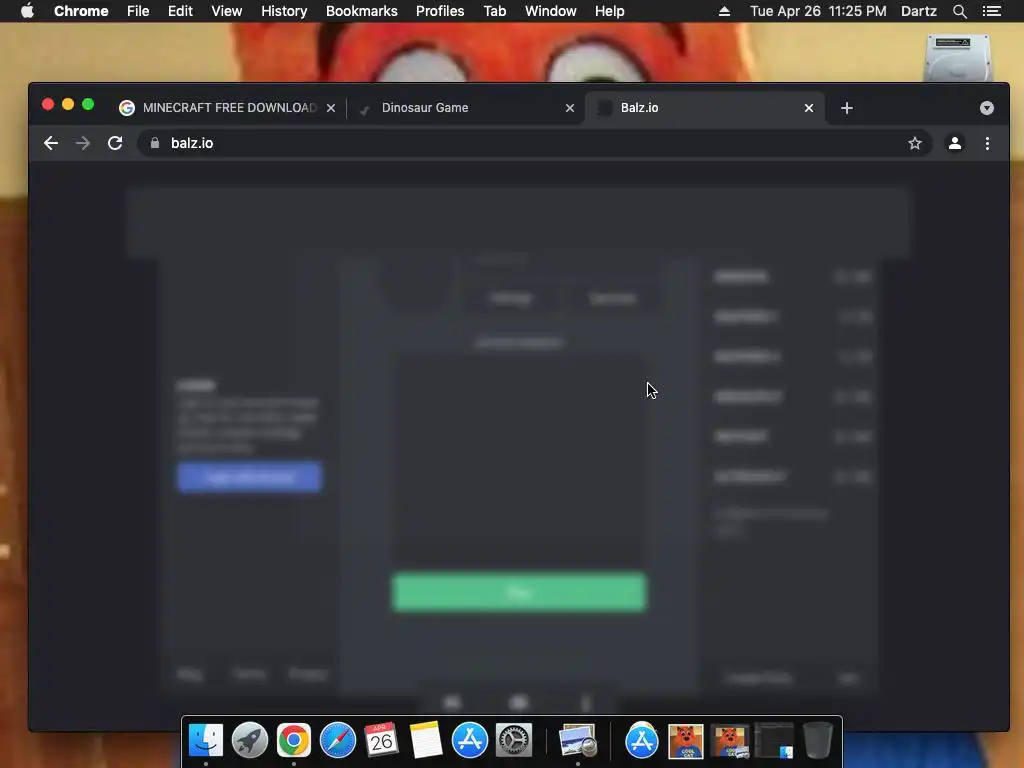Open Preview from the Dock
Viewport: 1024px width, 768px height.
(x=578, y=740)
